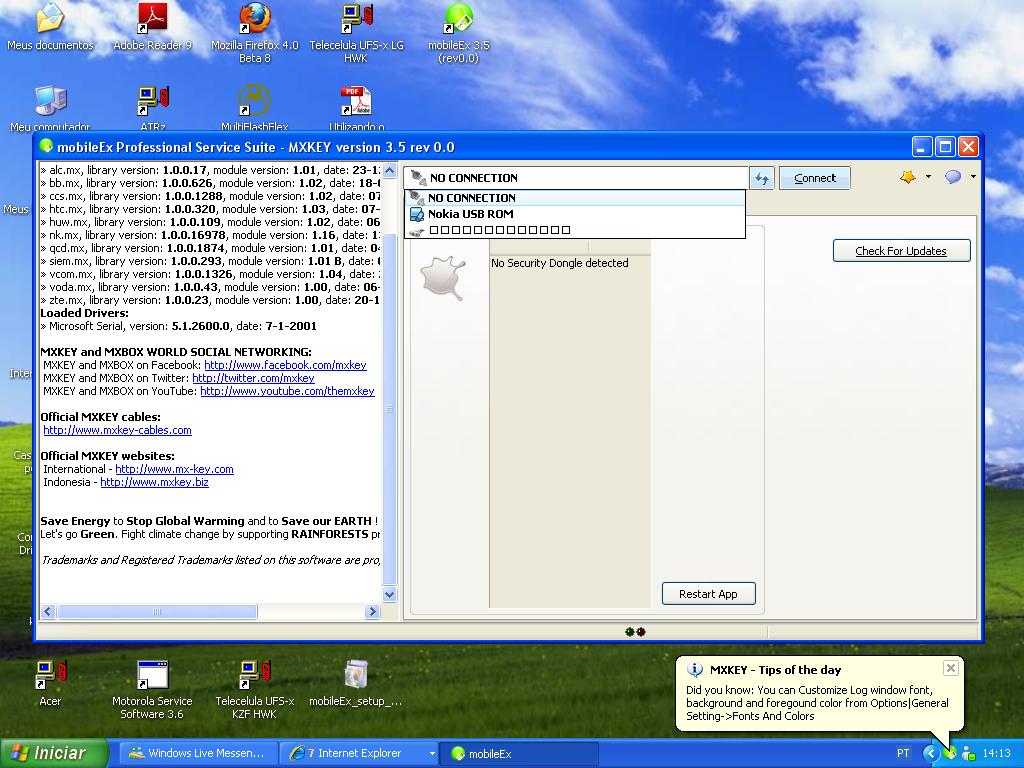Select the Telecelula UFS-x LG HWK shortcut
This screenshot has height=768, width=1024.
coord(357,33)
